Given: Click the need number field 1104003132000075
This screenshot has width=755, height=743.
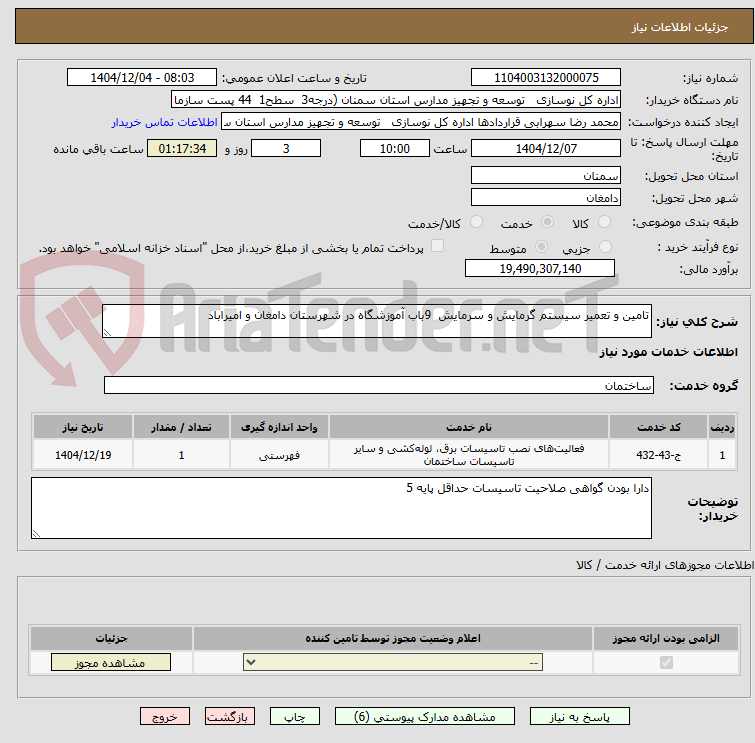Looking at the screenshot, I should tap(546, 78).
